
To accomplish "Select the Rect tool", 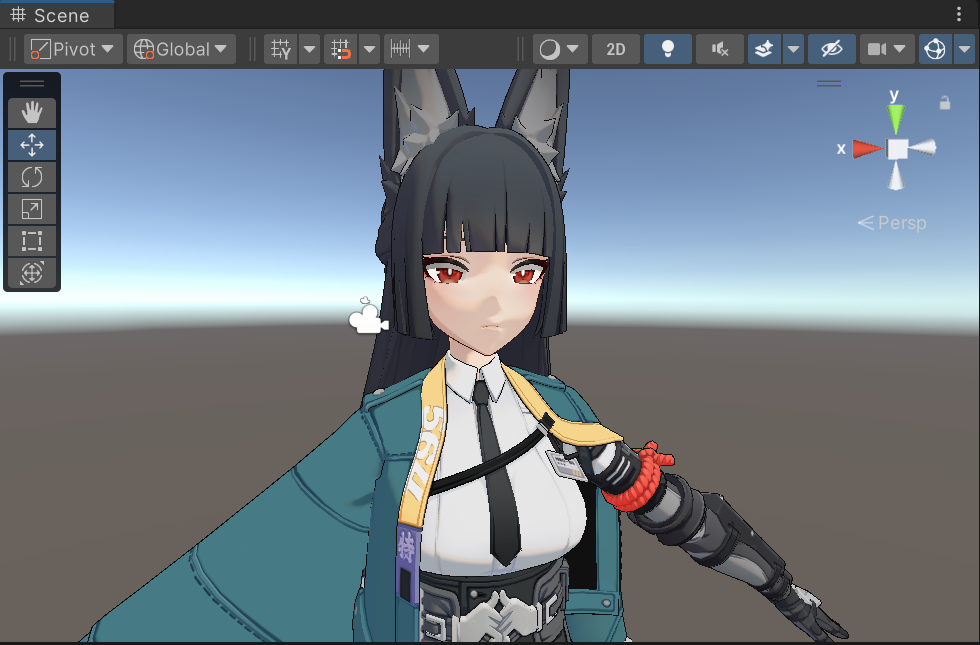I will coord(32,242).
